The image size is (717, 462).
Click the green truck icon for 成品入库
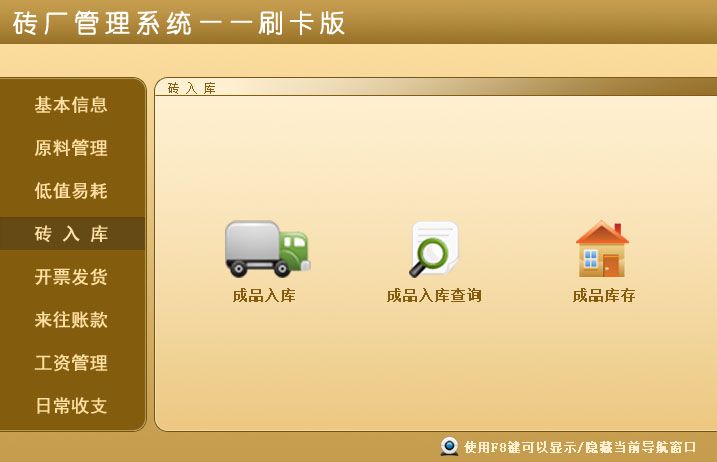pos(268,249)
